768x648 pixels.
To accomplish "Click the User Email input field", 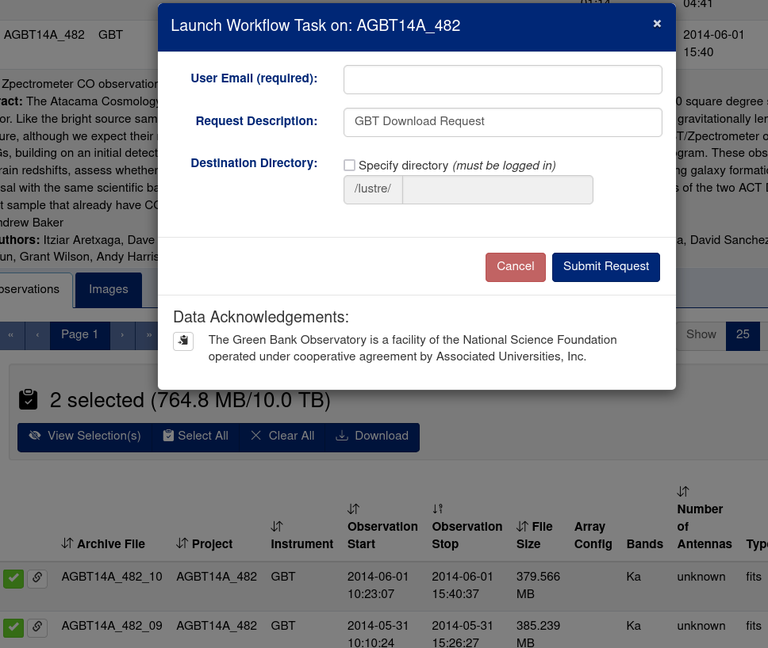I will click(x=502, y=80).
